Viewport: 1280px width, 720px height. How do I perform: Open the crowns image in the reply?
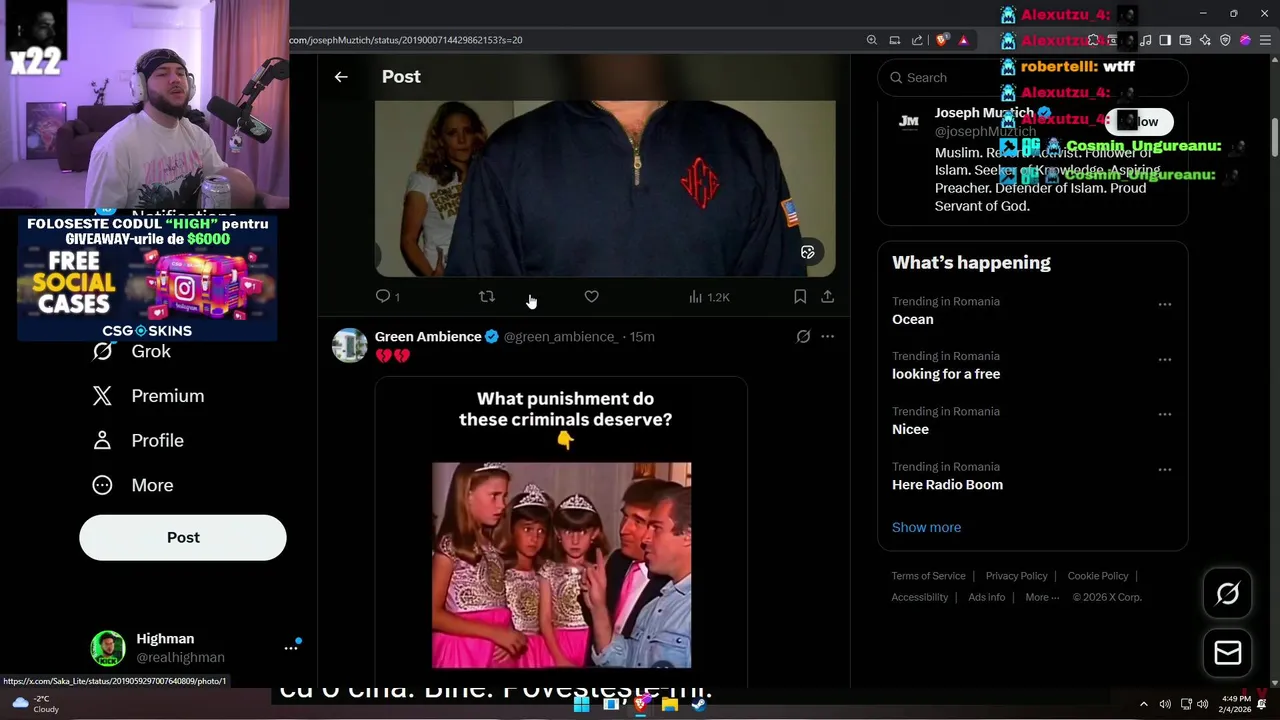coord(561,565)
